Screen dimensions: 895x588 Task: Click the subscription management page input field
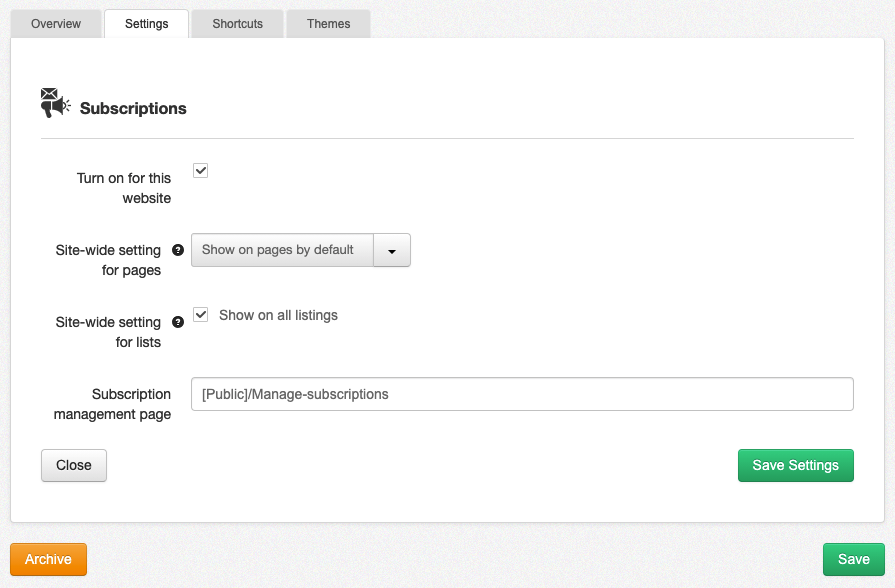point(522,394)
